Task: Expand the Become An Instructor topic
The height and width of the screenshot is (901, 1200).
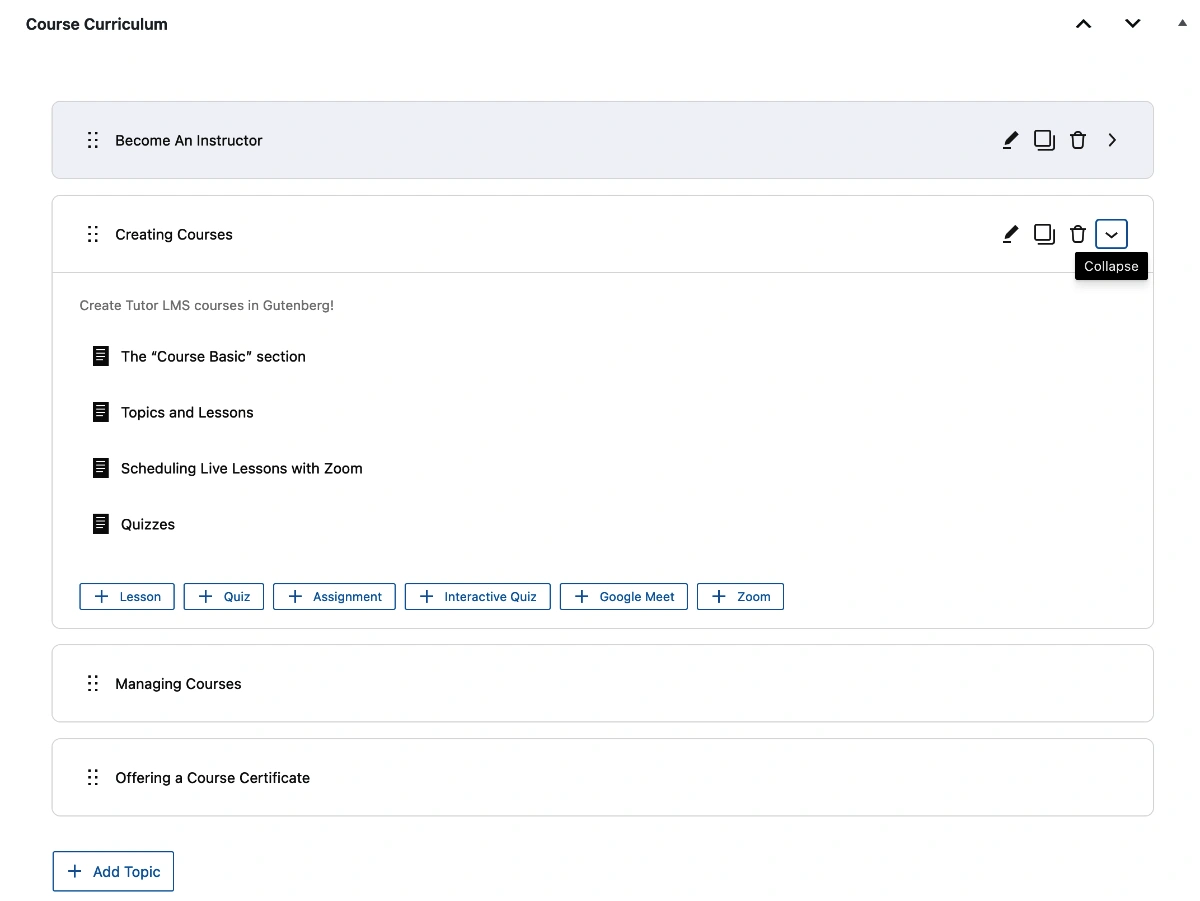Action: coord(1112,141)
